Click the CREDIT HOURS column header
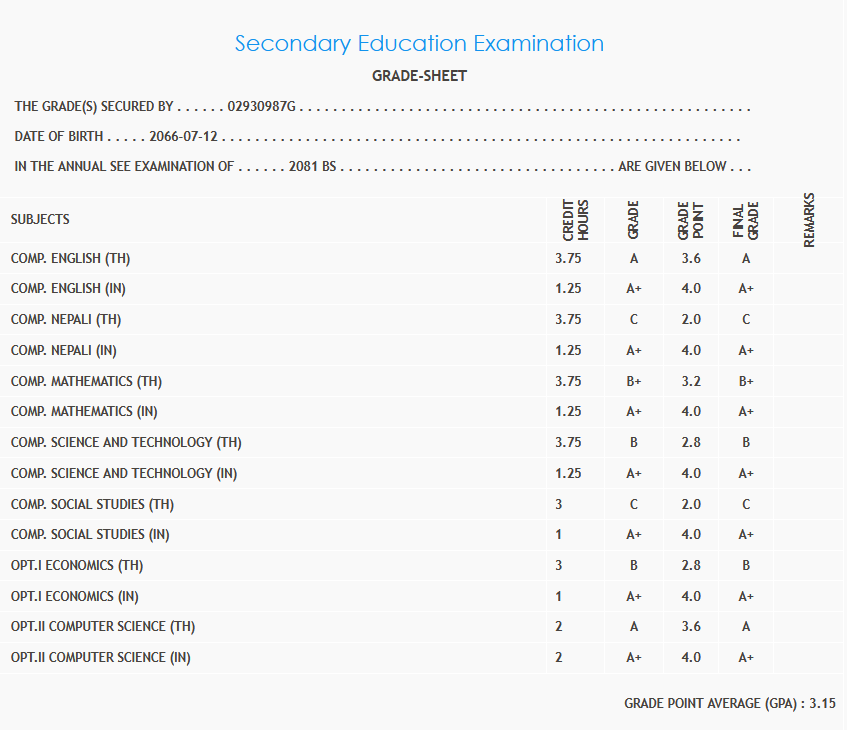The image size is (847, 730). [x=575, y=220]
